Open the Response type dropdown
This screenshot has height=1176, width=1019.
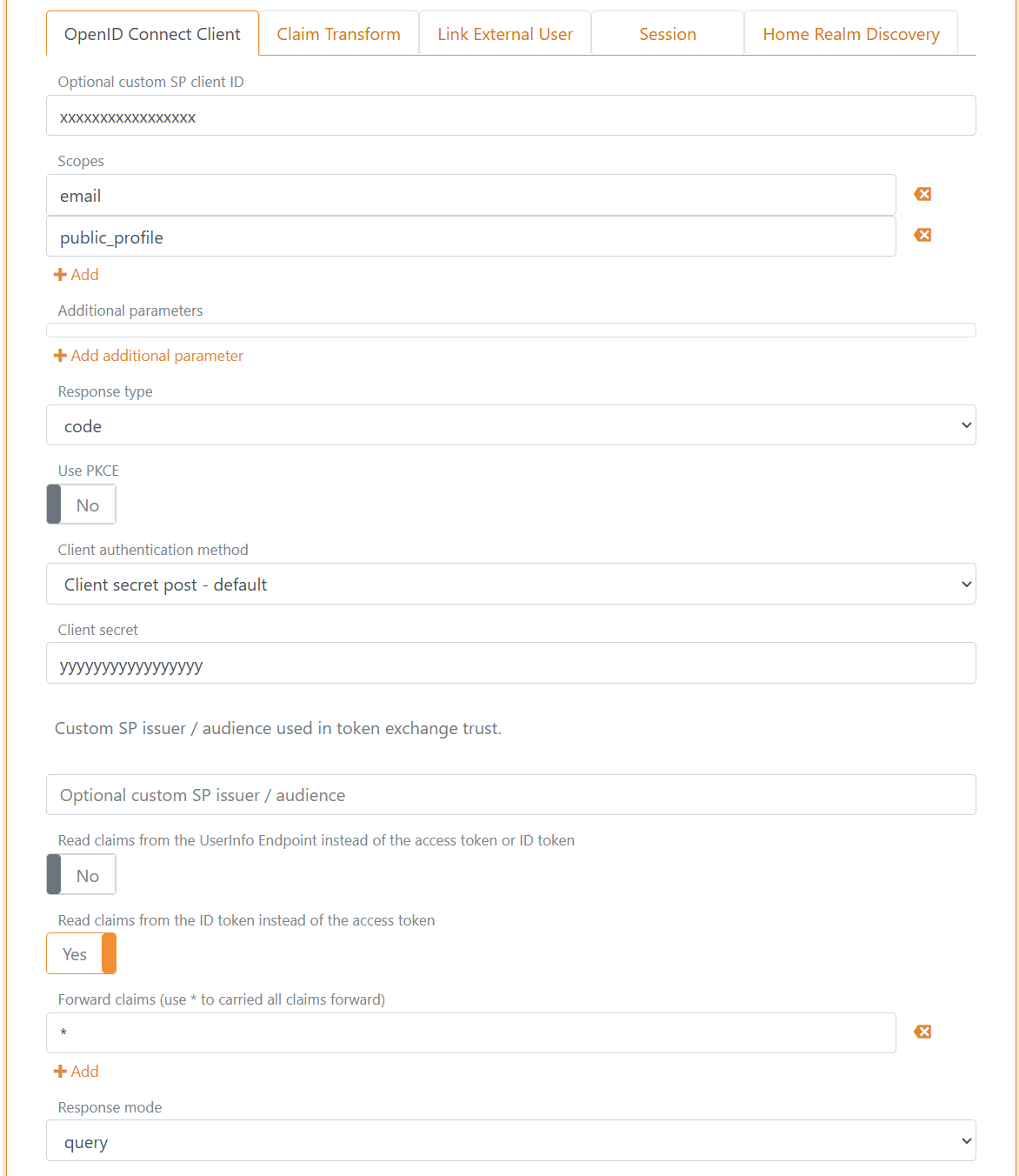click(511, 425)
